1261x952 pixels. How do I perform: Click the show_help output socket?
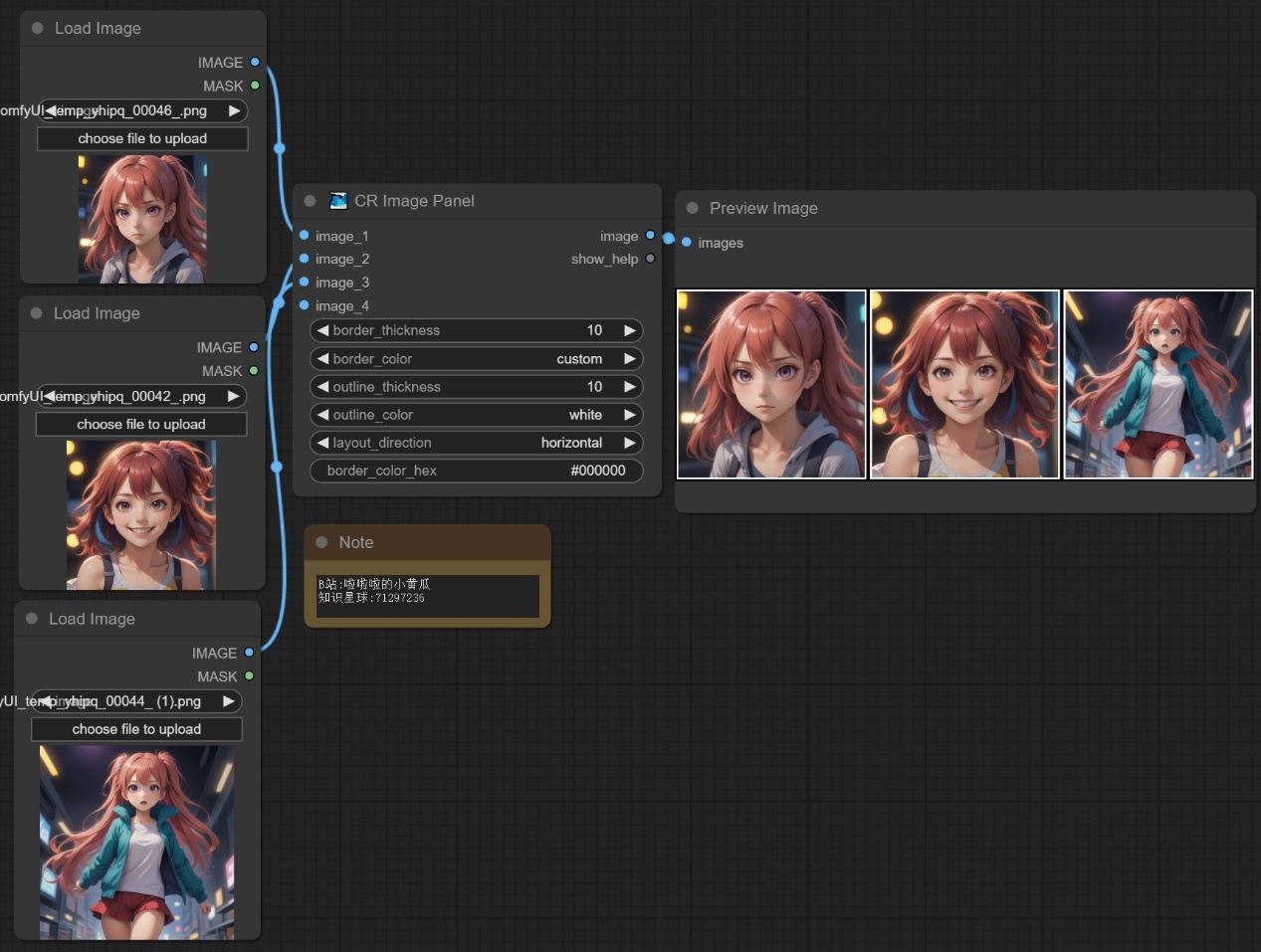click(x=650, y=259)
